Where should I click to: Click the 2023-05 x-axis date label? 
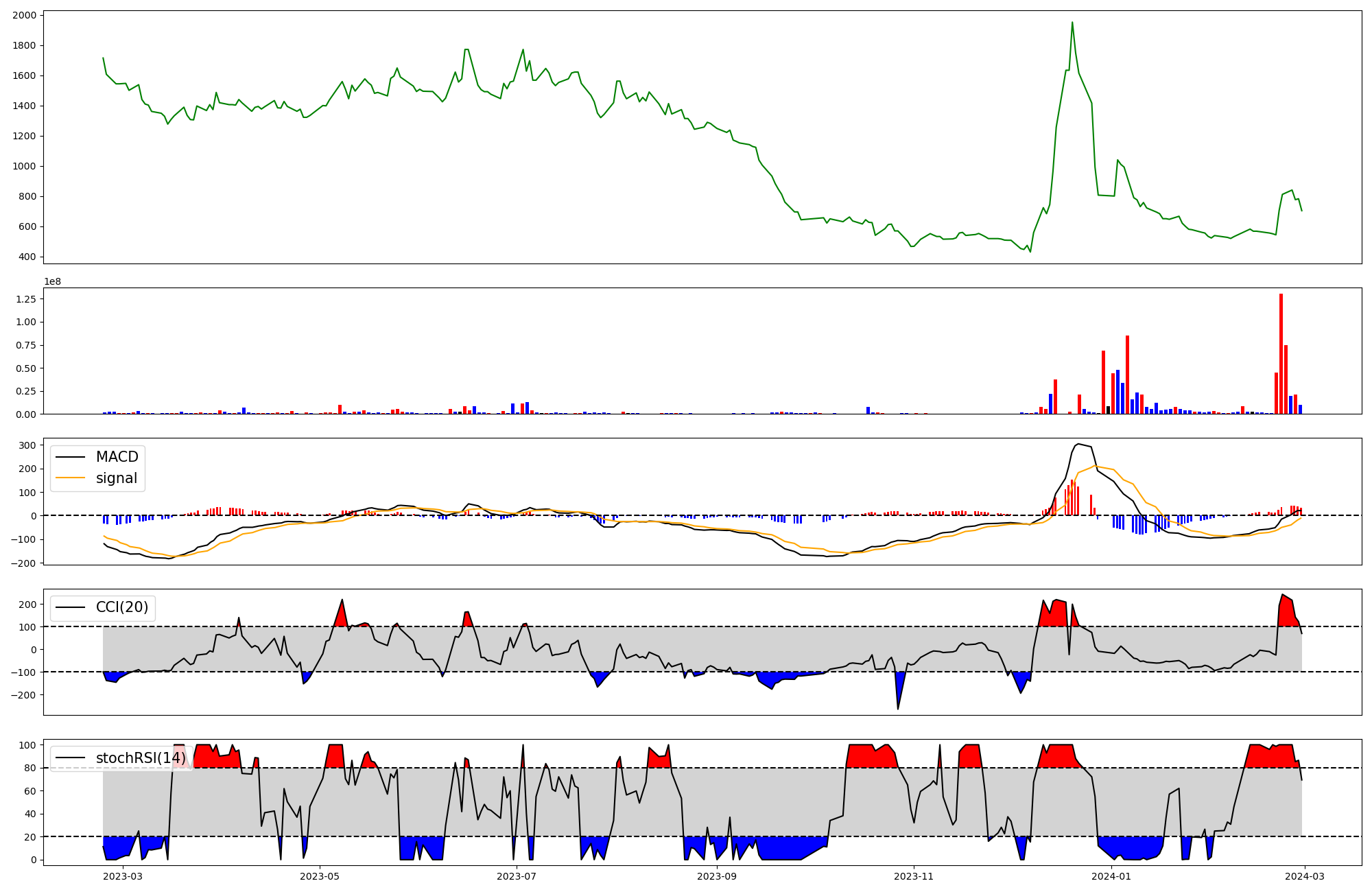coord(320,876)
